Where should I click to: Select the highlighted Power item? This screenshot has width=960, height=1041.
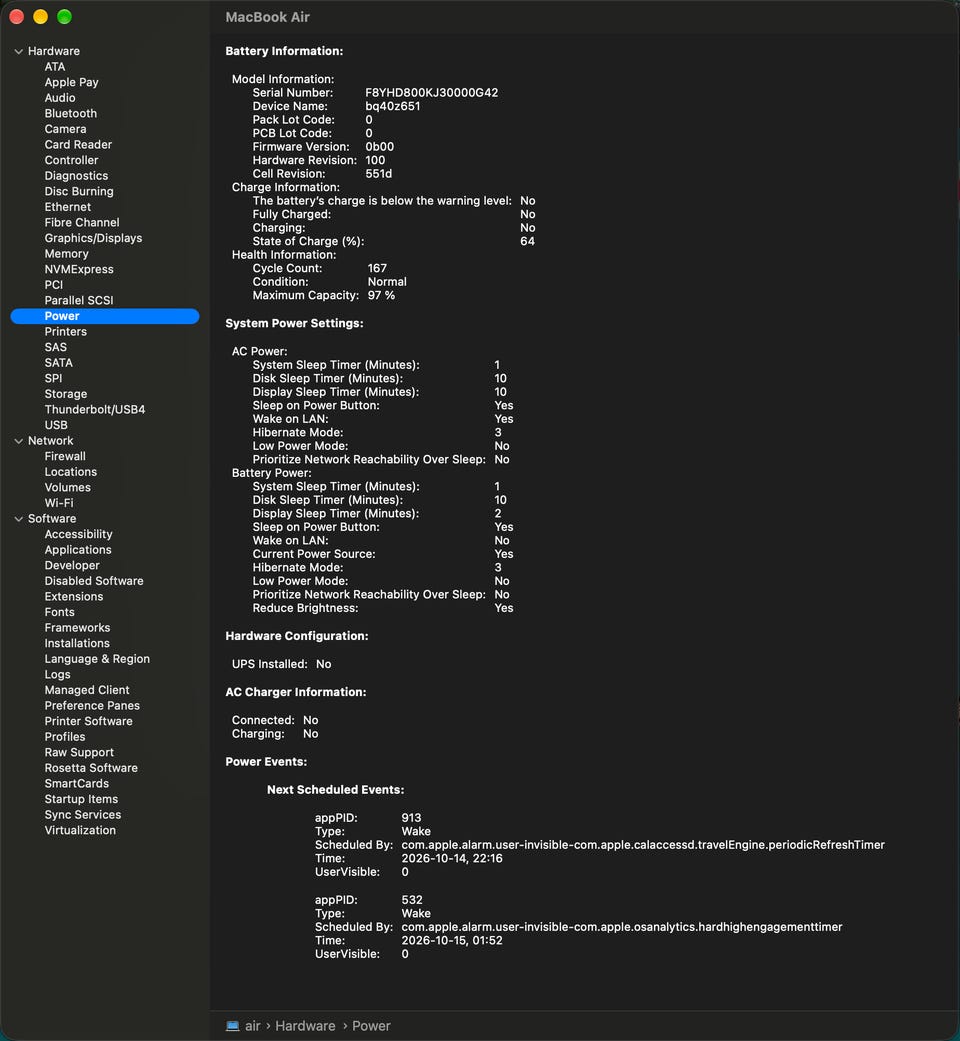tap(105, 316)
